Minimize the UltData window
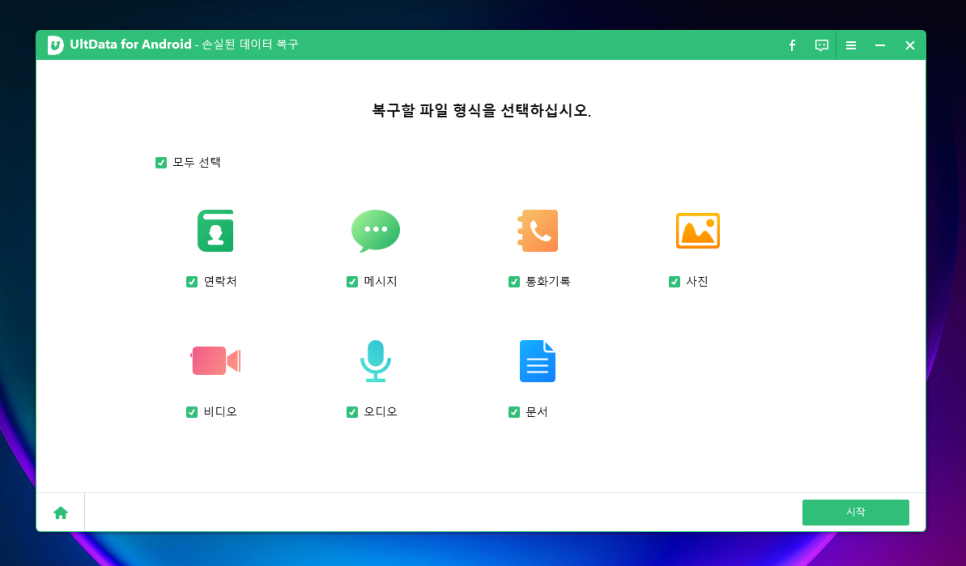 point(880,45)
